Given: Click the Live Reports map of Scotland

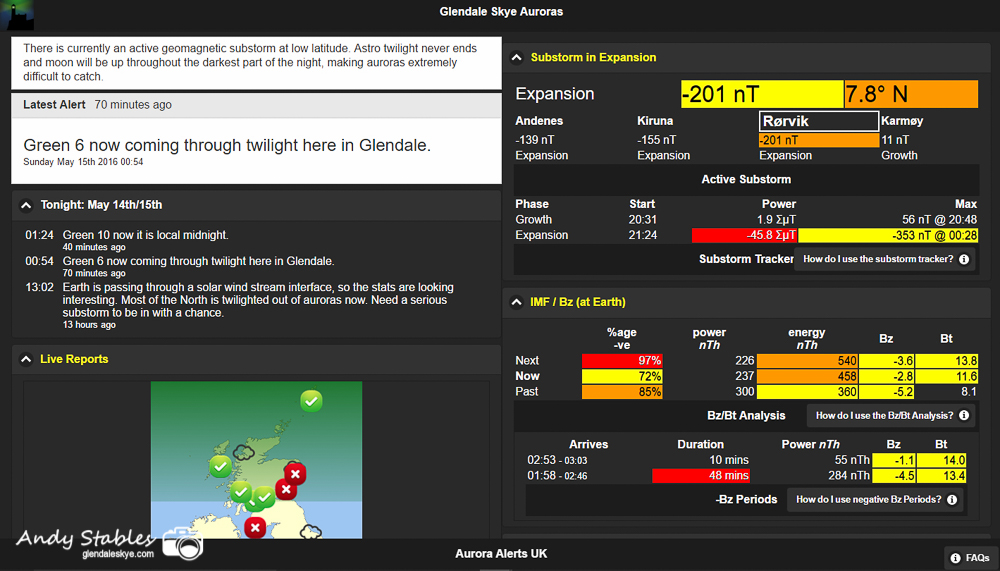Looking at the screenshot, I should (256, 460).
